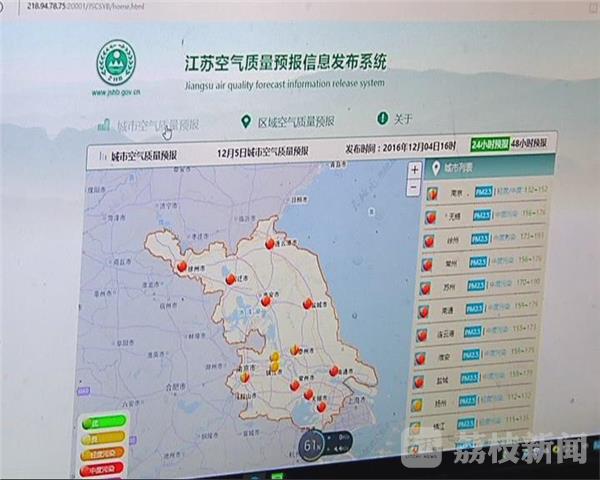
Task: Click the Suqian (宿迁市) map marker
Action: tap(231, 279)
